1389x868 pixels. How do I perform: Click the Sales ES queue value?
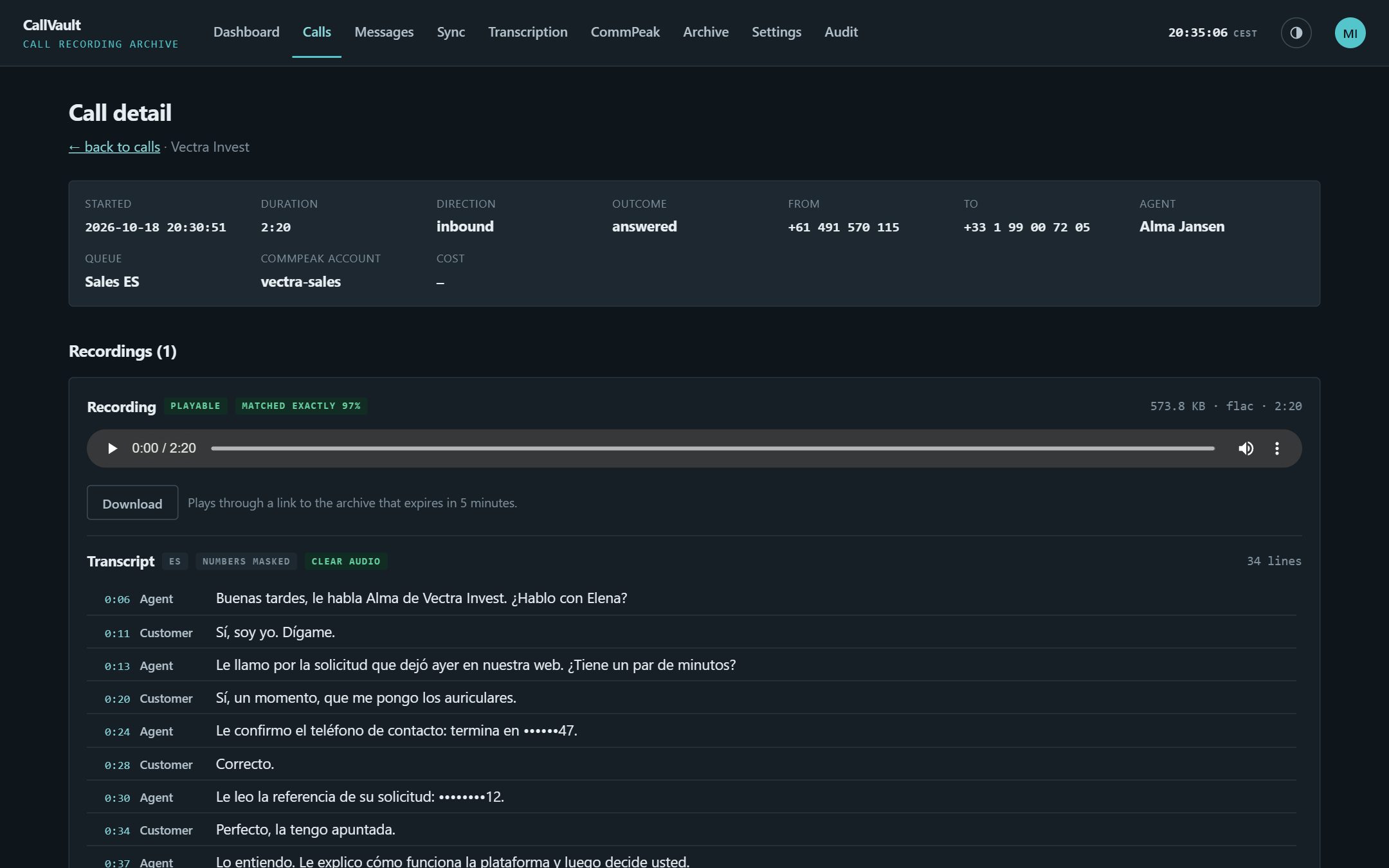pyautogui.click(x=112, y=282)
